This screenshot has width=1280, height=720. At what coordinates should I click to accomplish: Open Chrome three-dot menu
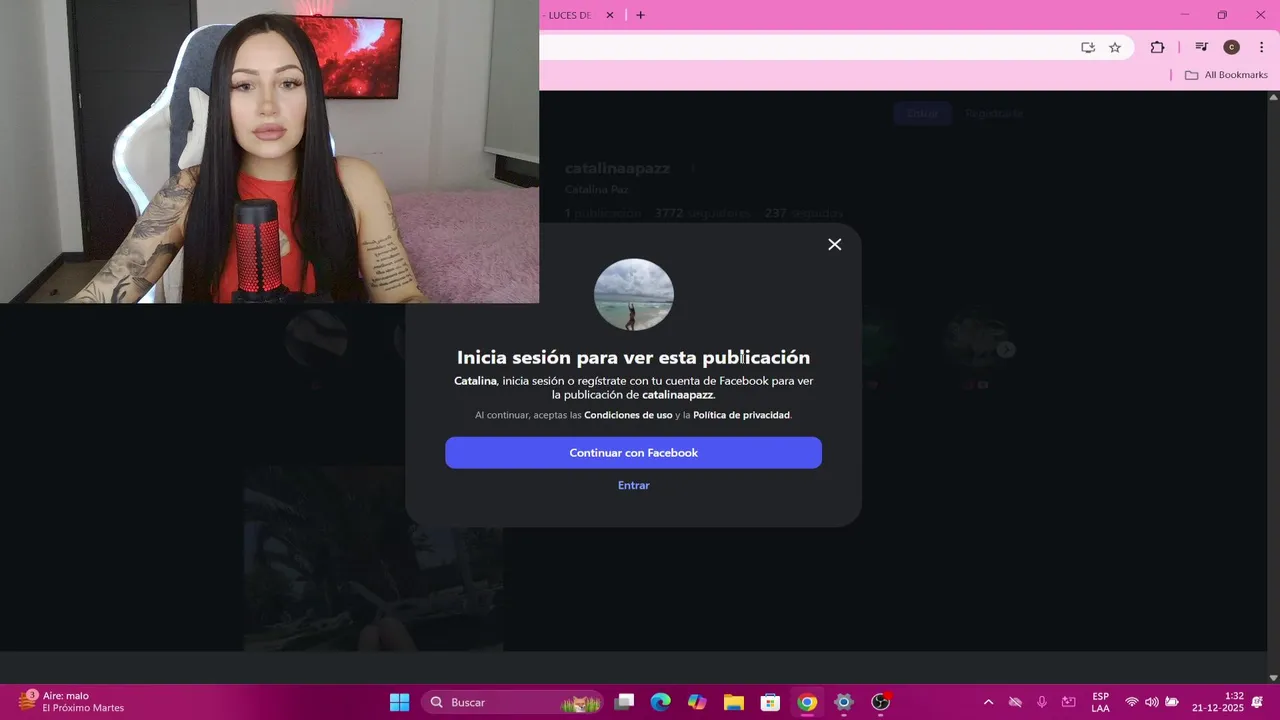click(x=1261, y=47)
